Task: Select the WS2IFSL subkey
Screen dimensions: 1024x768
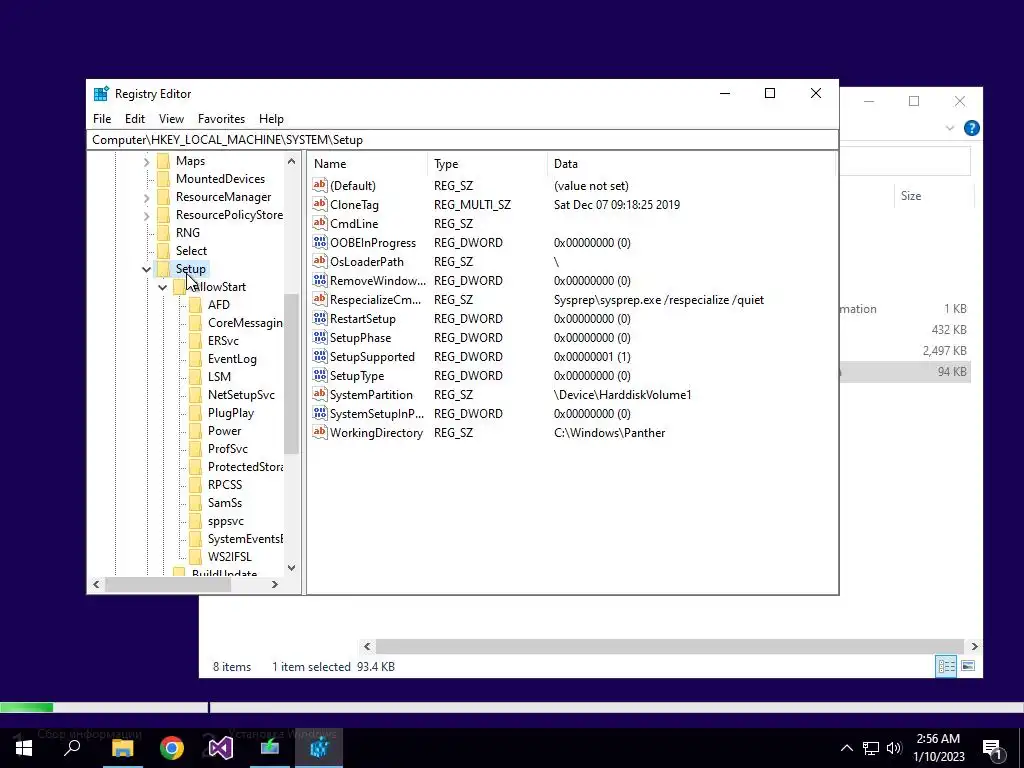Action: [229, 557]
